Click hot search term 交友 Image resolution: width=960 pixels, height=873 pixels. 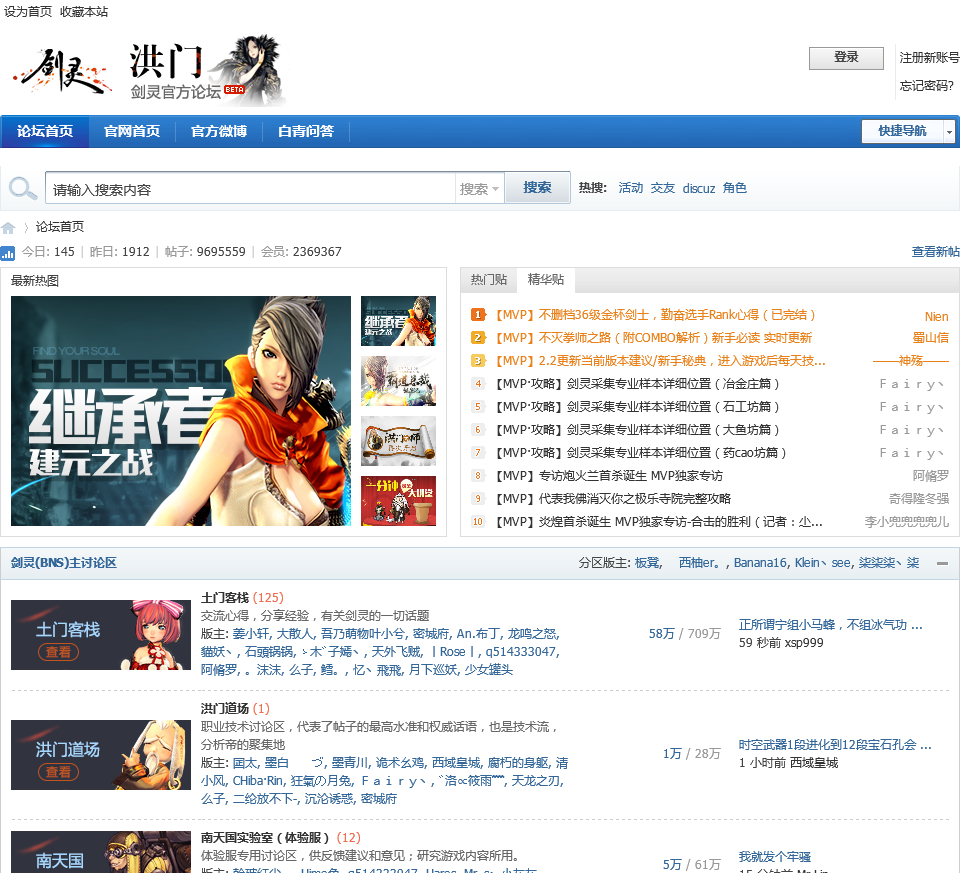pyautogui.click(x=662, y=188)
